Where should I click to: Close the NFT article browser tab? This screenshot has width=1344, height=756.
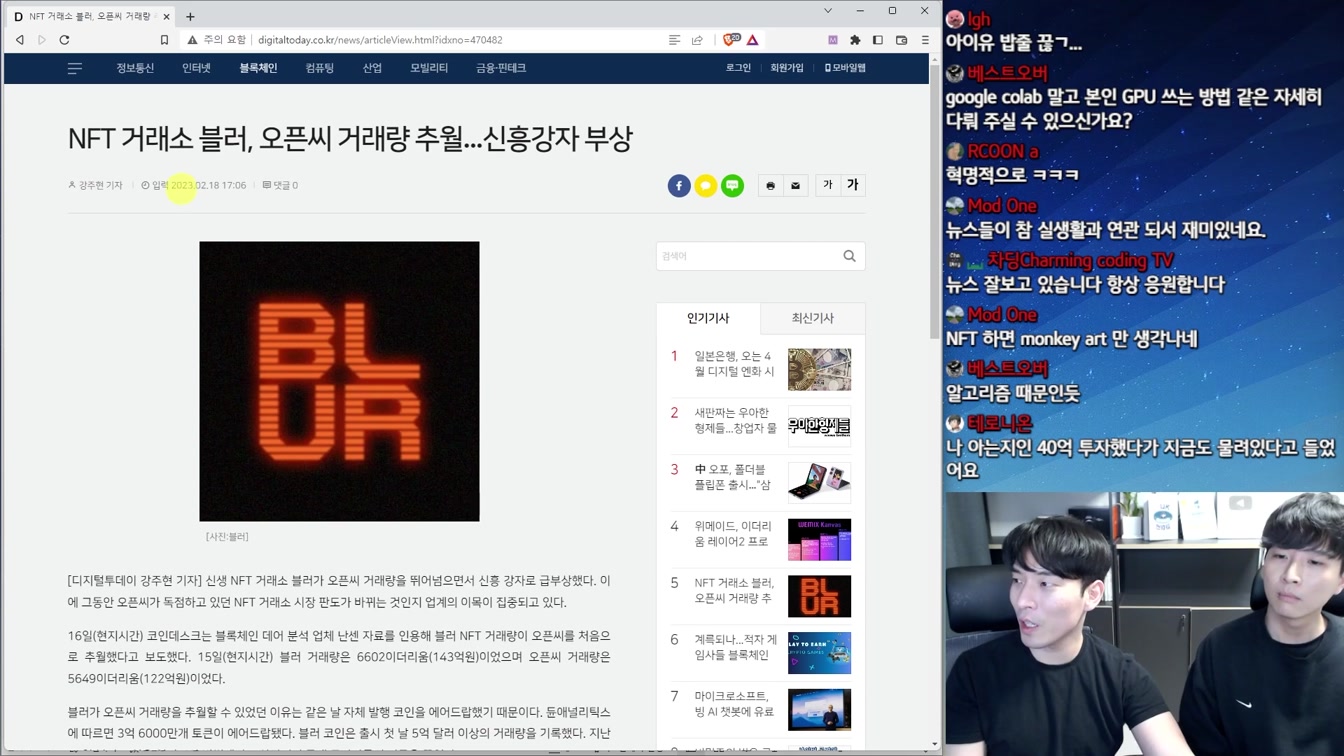166,16
